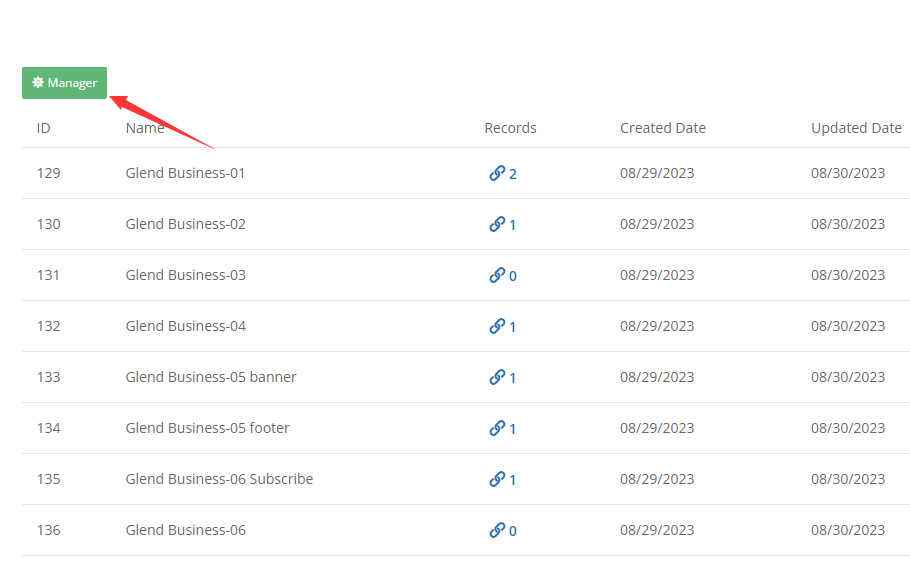The height and width of the screenshot is (565, 910).
Task: Click records count 1 for Business-05 footer
Action: pyautogui.click(x=512, y=429)
